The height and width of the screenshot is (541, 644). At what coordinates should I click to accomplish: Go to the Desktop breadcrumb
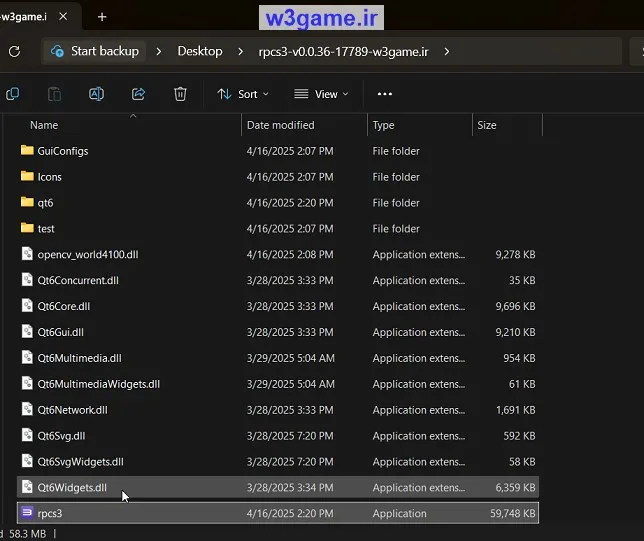point(200,51)
